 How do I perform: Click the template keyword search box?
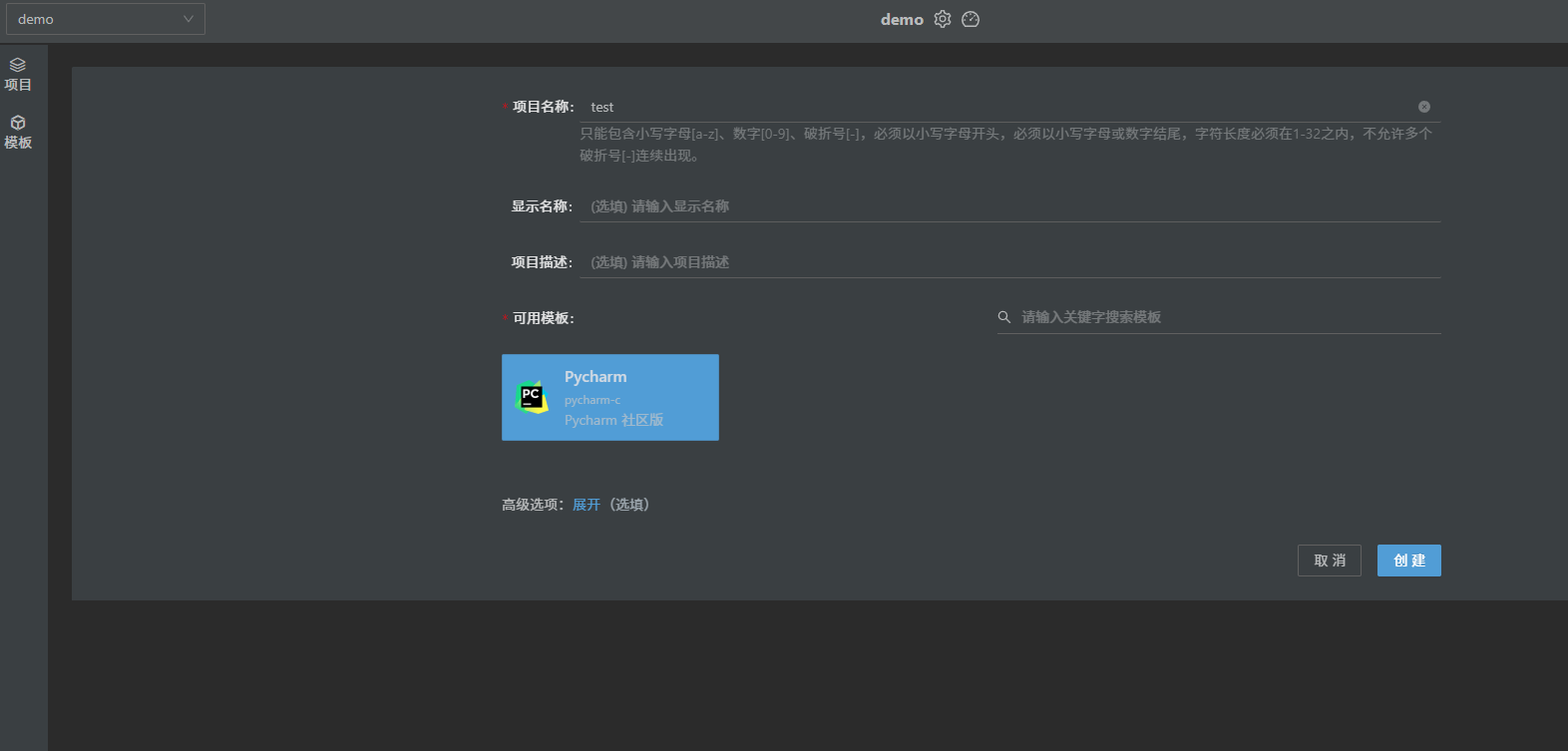click(x=1227, y=317)
